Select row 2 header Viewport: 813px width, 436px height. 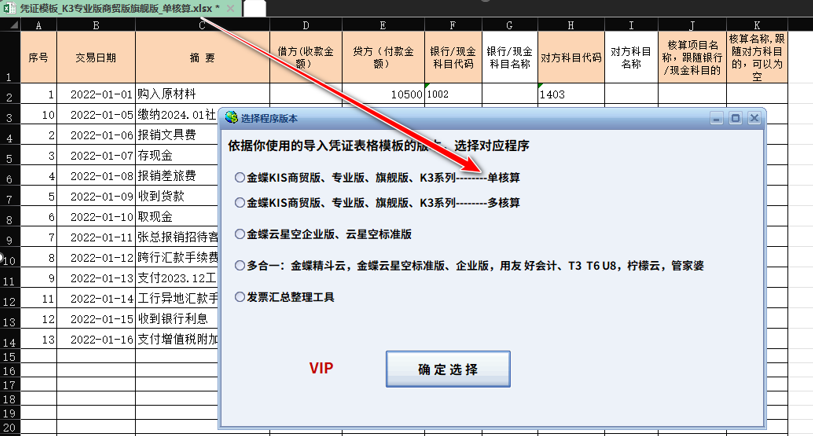click(10, 94)
